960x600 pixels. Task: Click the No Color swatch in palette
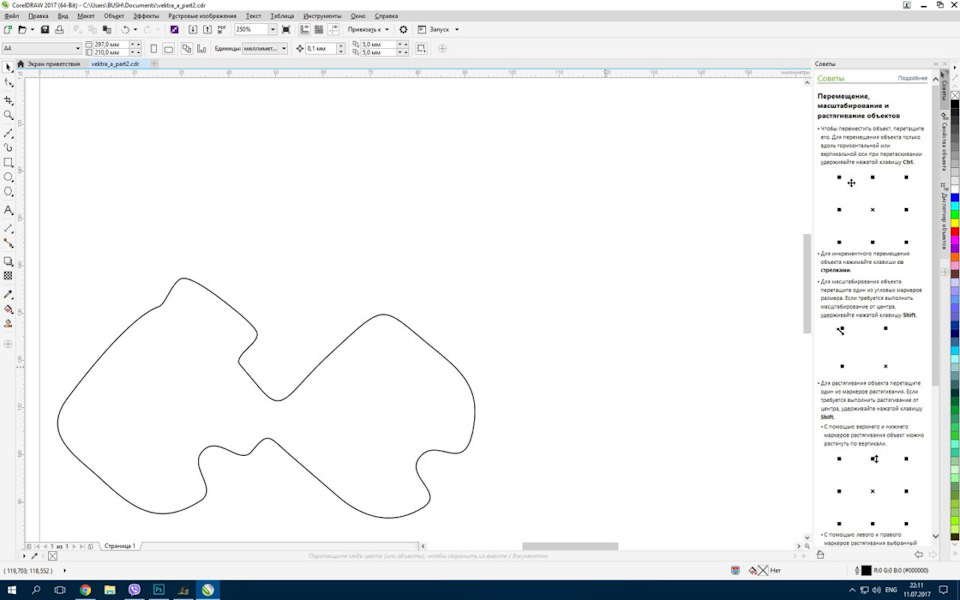tap(954, 95)
